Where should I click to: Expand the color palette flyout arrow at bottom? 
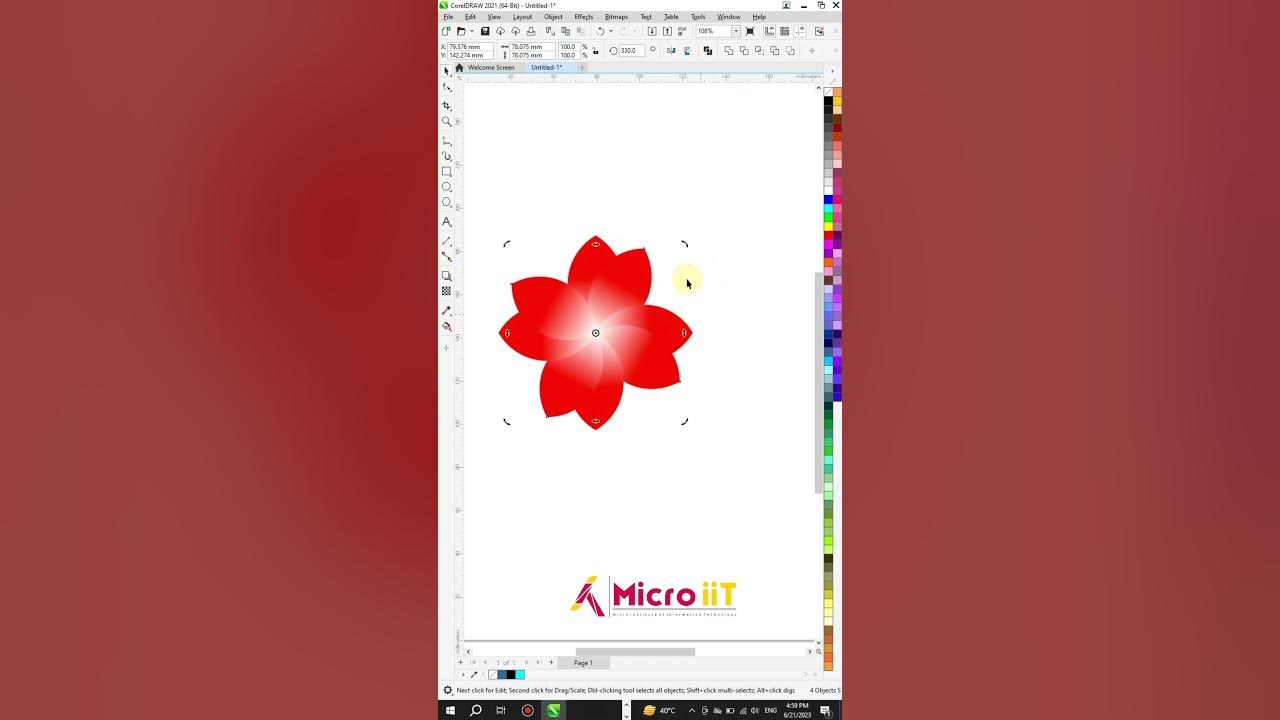pyautogui.click(x=815, y=674)
